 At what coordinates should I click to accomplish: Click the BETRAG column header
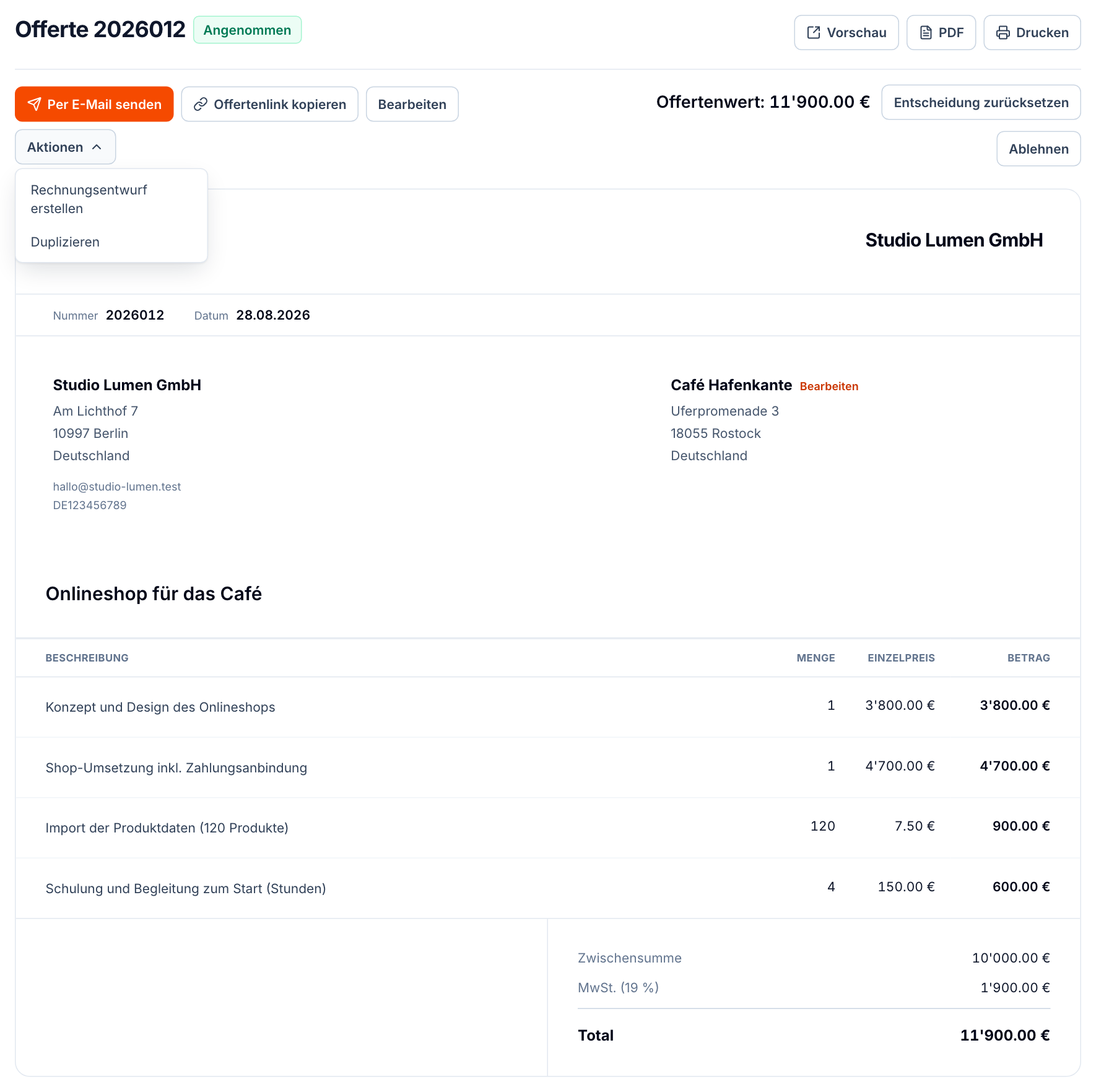coord(1029,658)
